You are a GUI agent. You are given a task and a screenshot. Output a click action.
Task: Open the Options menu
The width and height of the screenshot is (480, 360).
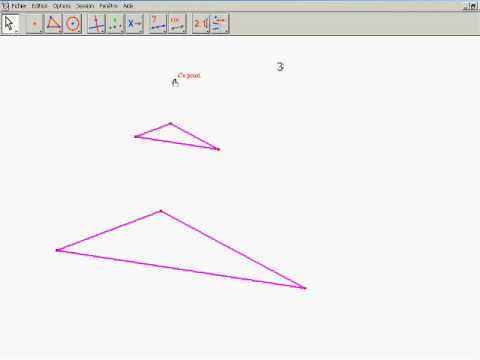62,6
